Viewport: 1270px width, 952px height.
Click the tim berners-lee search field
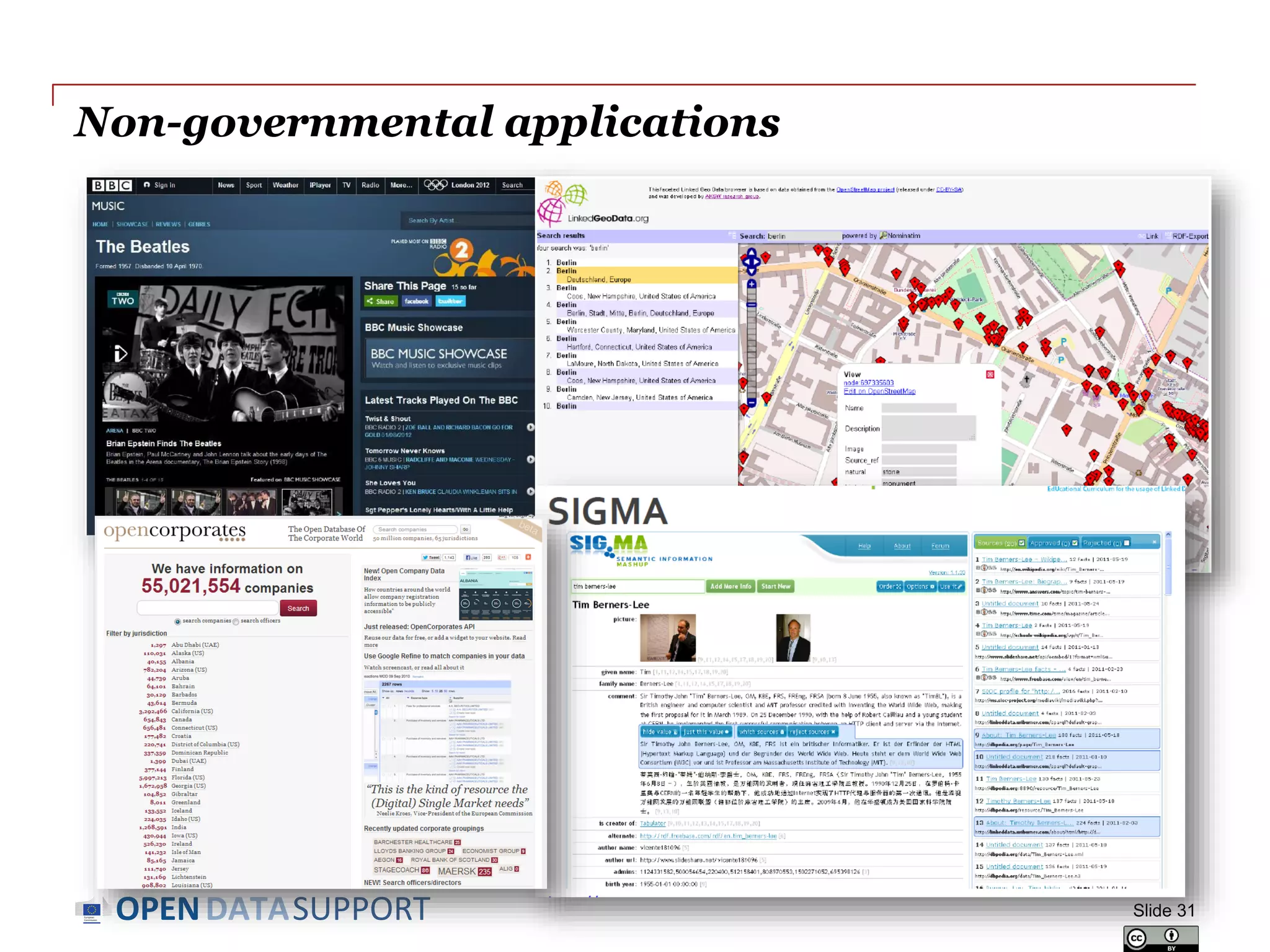pos(637,586)
